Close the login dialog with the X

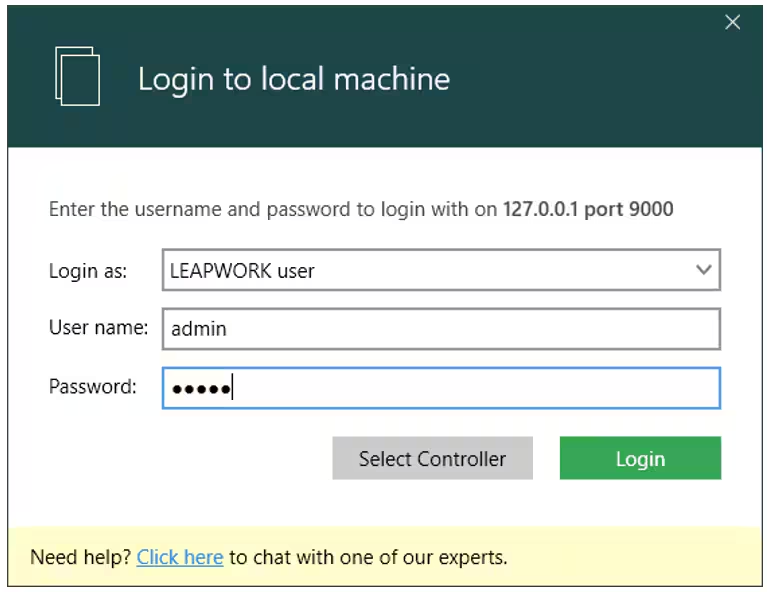733,22
